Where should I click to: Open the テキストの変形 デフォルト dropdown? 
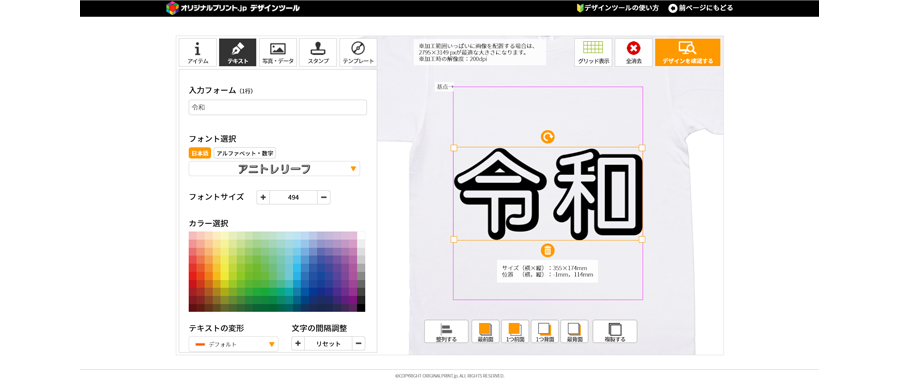[234, 344]
